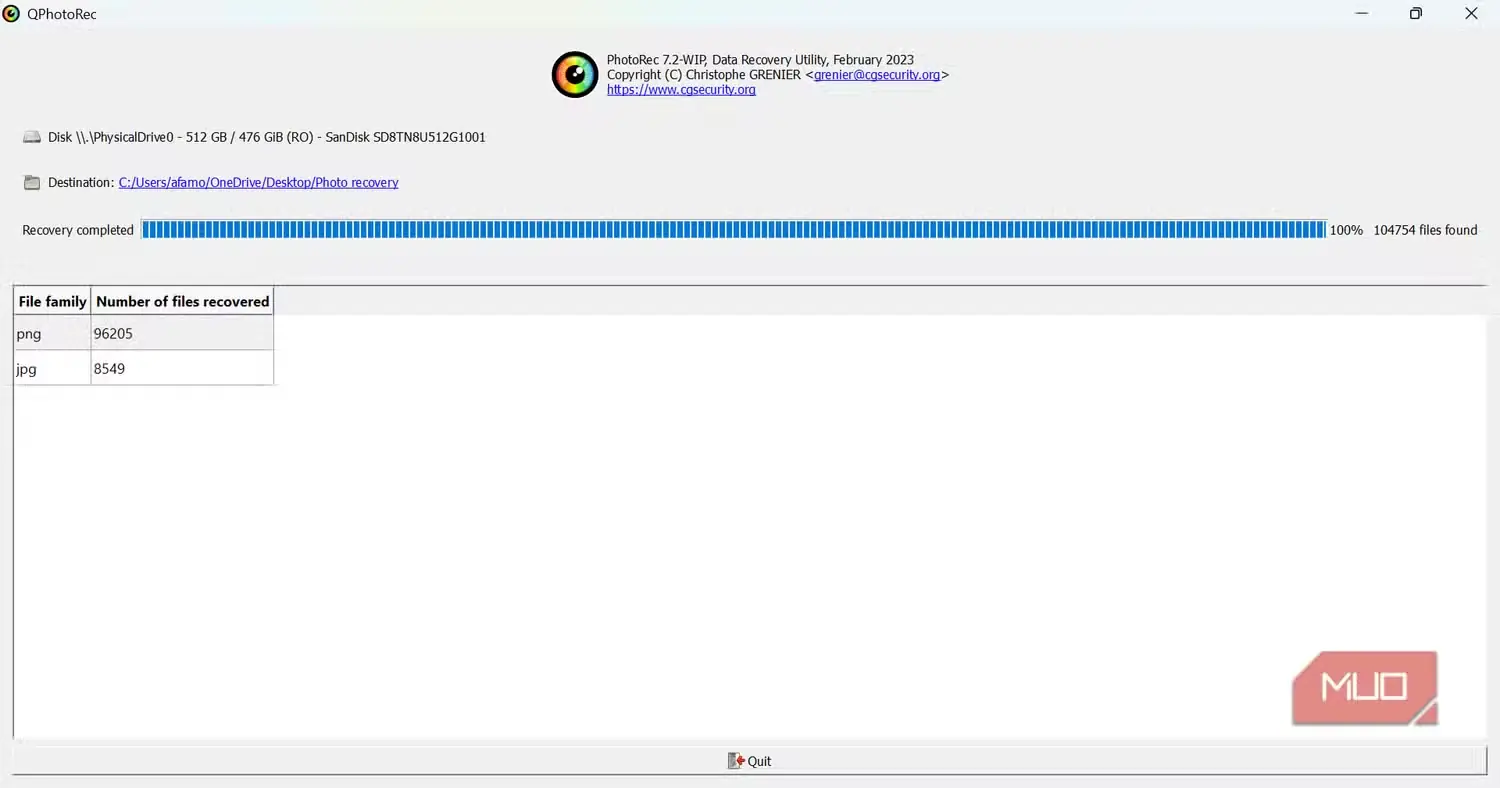This screenshot has height=788, width=1500.
Task: Open the https://www.cgsecurity.org website link
Action: [x=681, y=90]
